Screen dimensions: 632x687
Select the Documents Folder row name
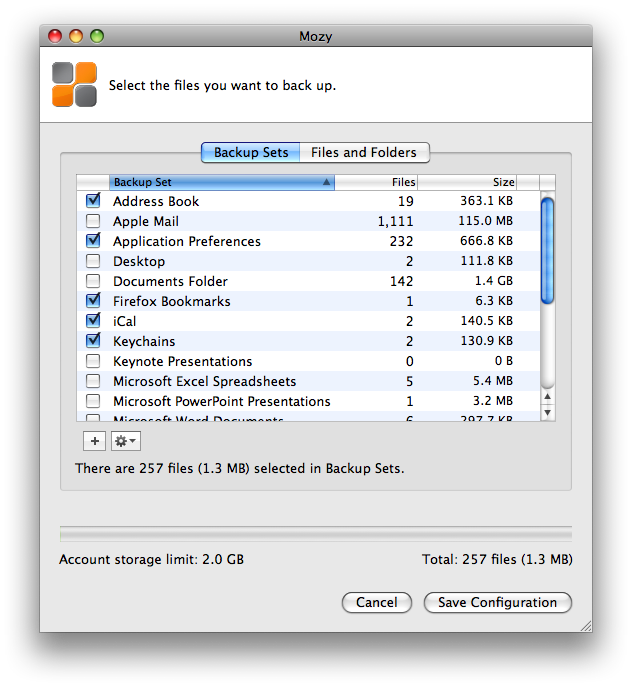[170, 281]
